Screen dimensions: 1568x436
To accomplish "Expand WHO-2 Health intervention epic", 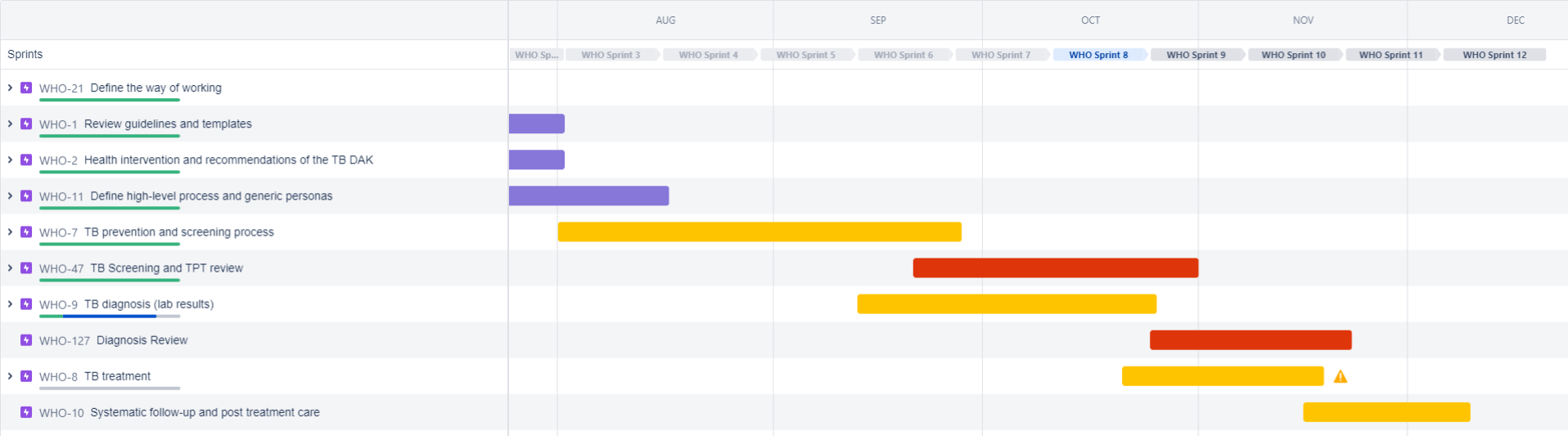I will coord(10,160).
